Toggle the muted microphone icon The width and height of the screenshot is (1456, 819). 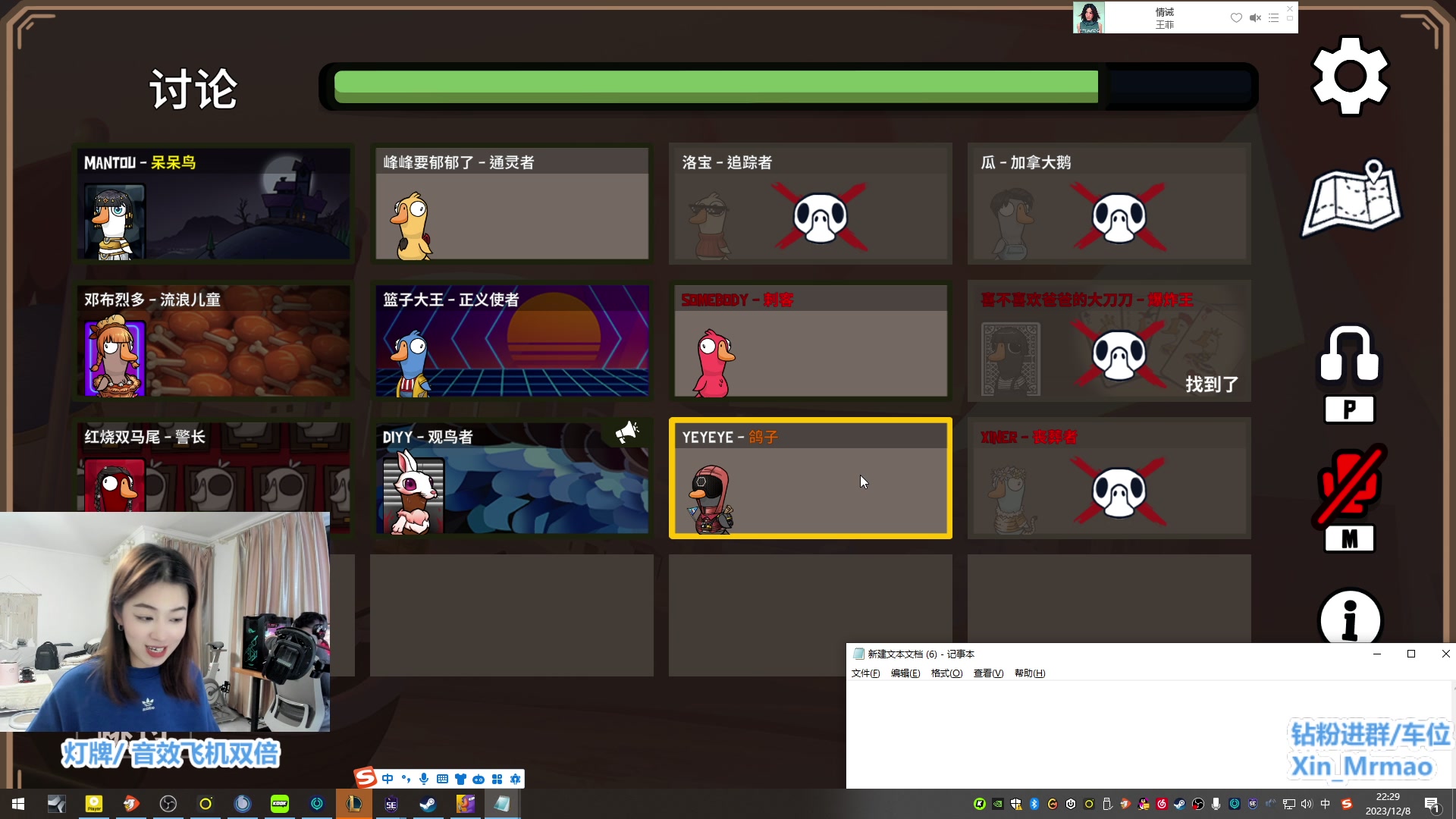pos(1350,485)
